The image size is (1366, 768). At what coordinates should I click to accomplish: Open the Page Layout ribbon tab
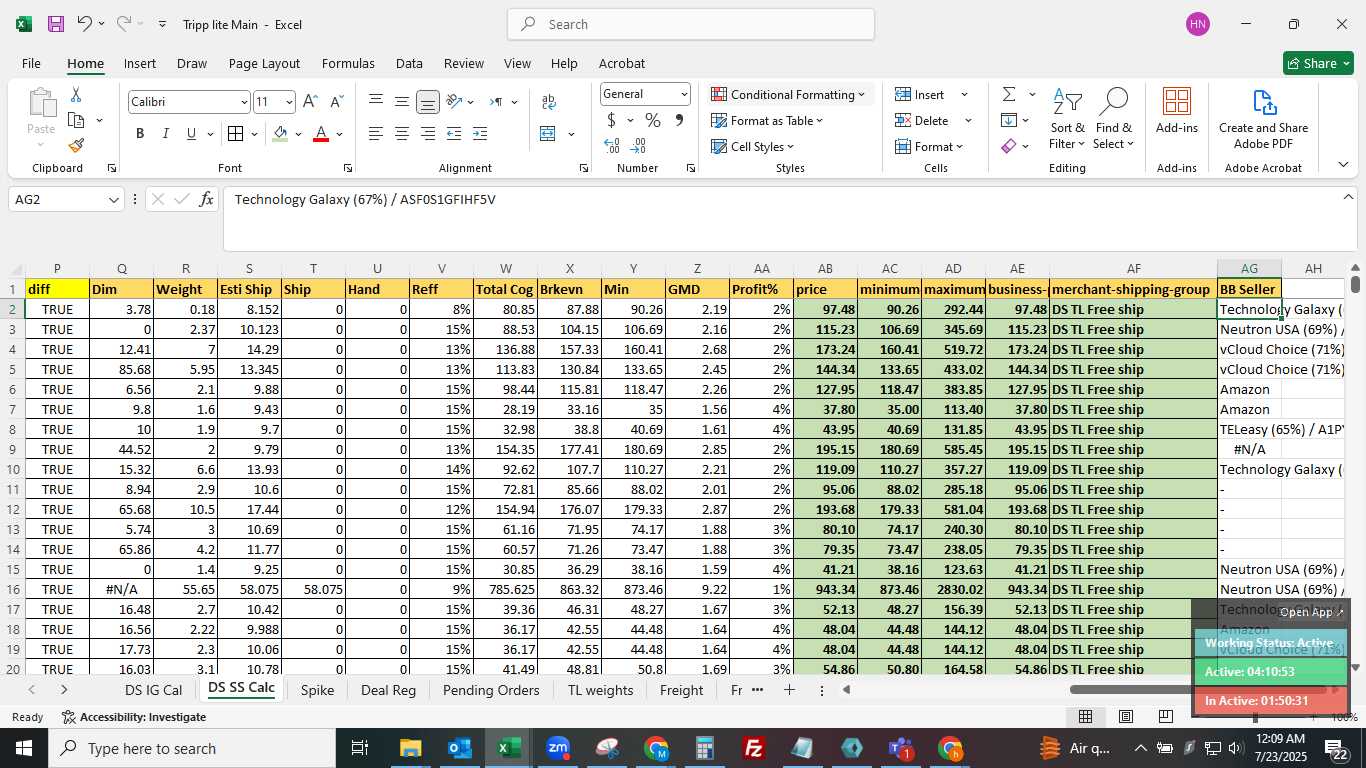point(264,63)
